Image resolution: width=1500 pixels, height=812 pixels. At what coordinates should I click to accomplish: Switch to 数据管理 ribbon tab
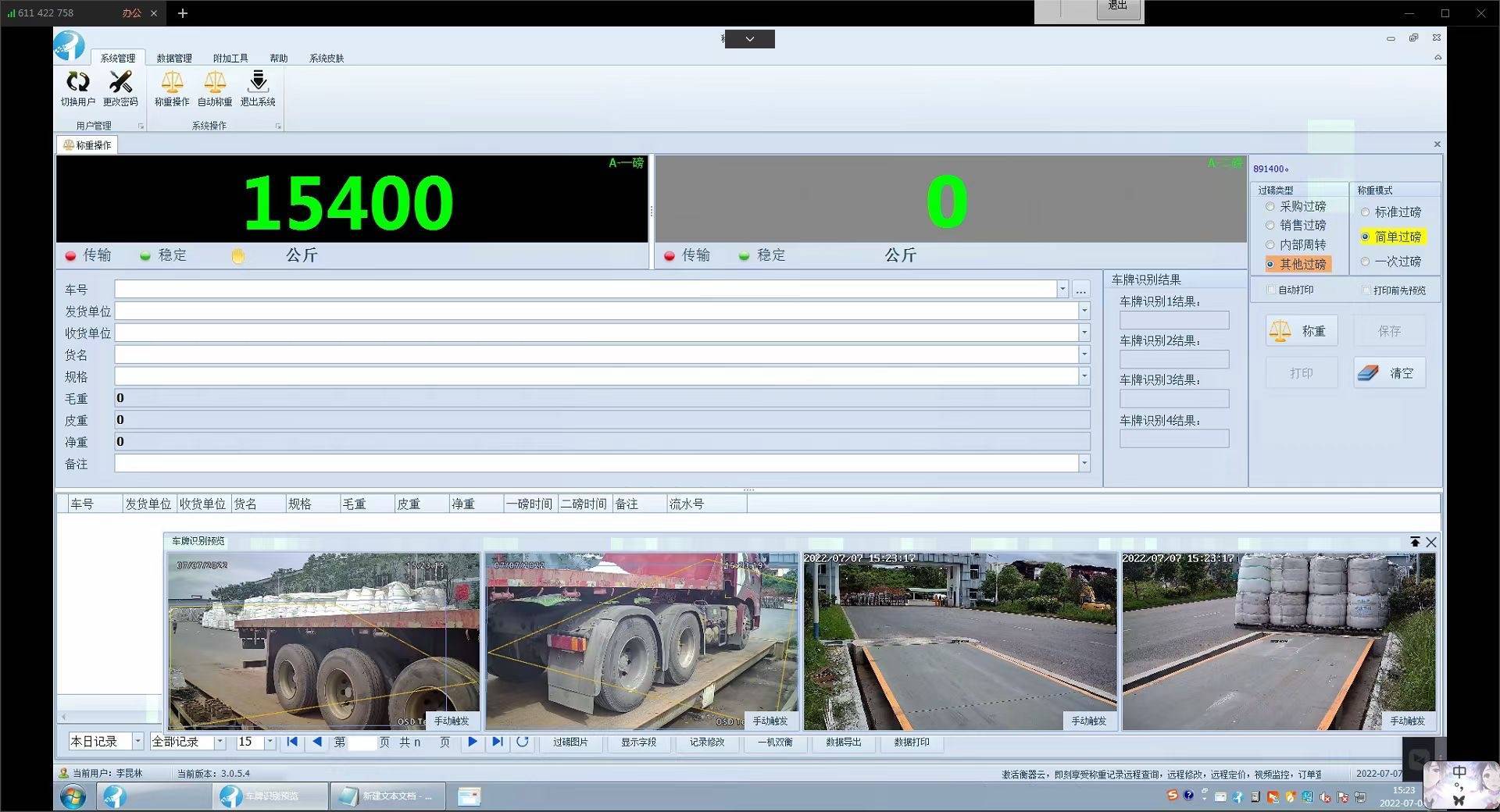click(173, 59)
